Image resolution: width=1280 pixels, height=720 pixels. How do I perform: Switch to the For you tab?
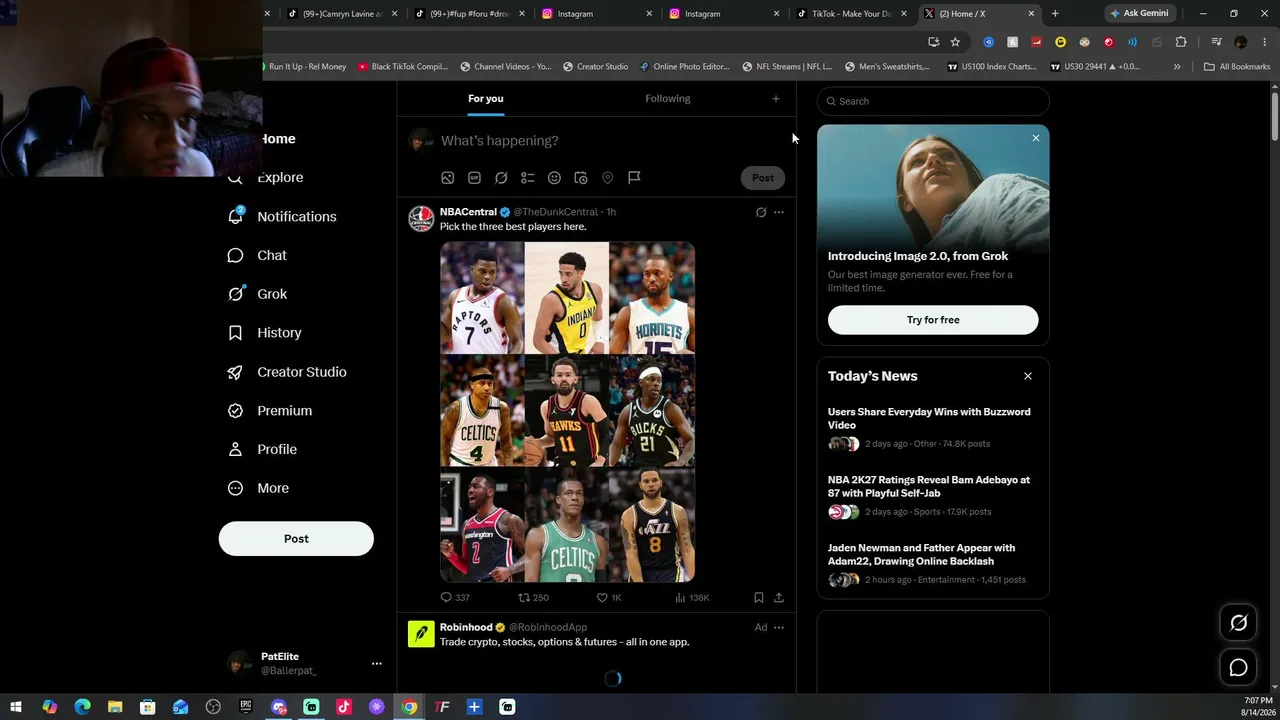(x=486, y=99)
